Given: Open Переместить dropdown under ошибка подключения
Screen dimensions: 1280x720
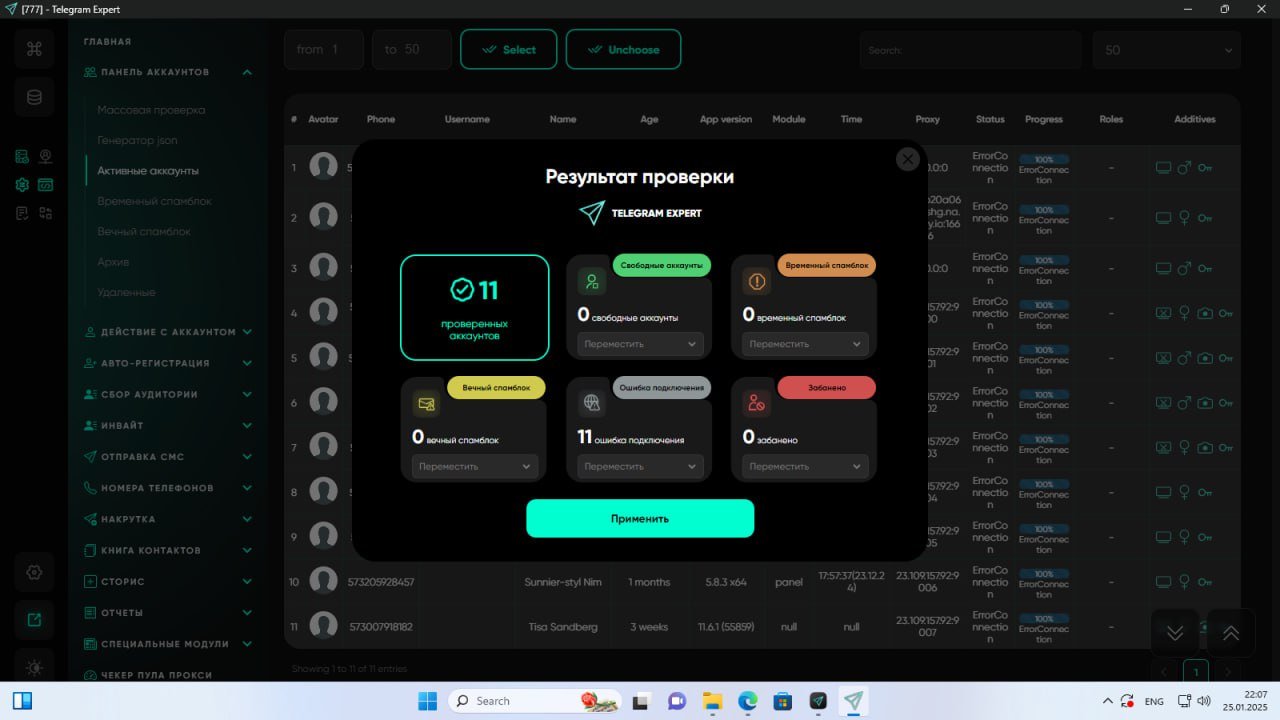Looking at the screenshot, I should [640, 466].
